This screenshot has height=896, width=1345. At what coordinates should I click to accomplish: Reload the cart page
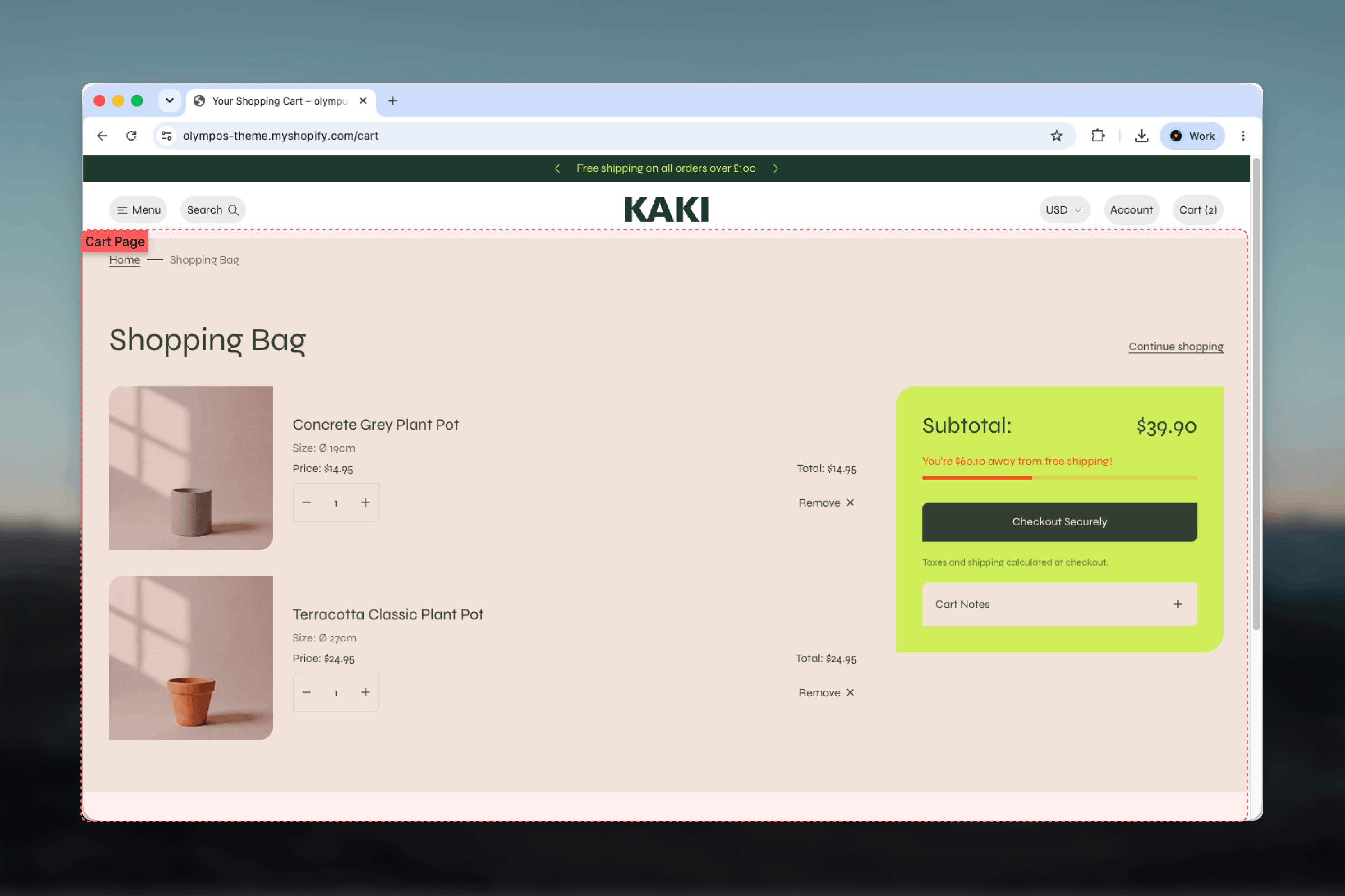coord(132,135)
